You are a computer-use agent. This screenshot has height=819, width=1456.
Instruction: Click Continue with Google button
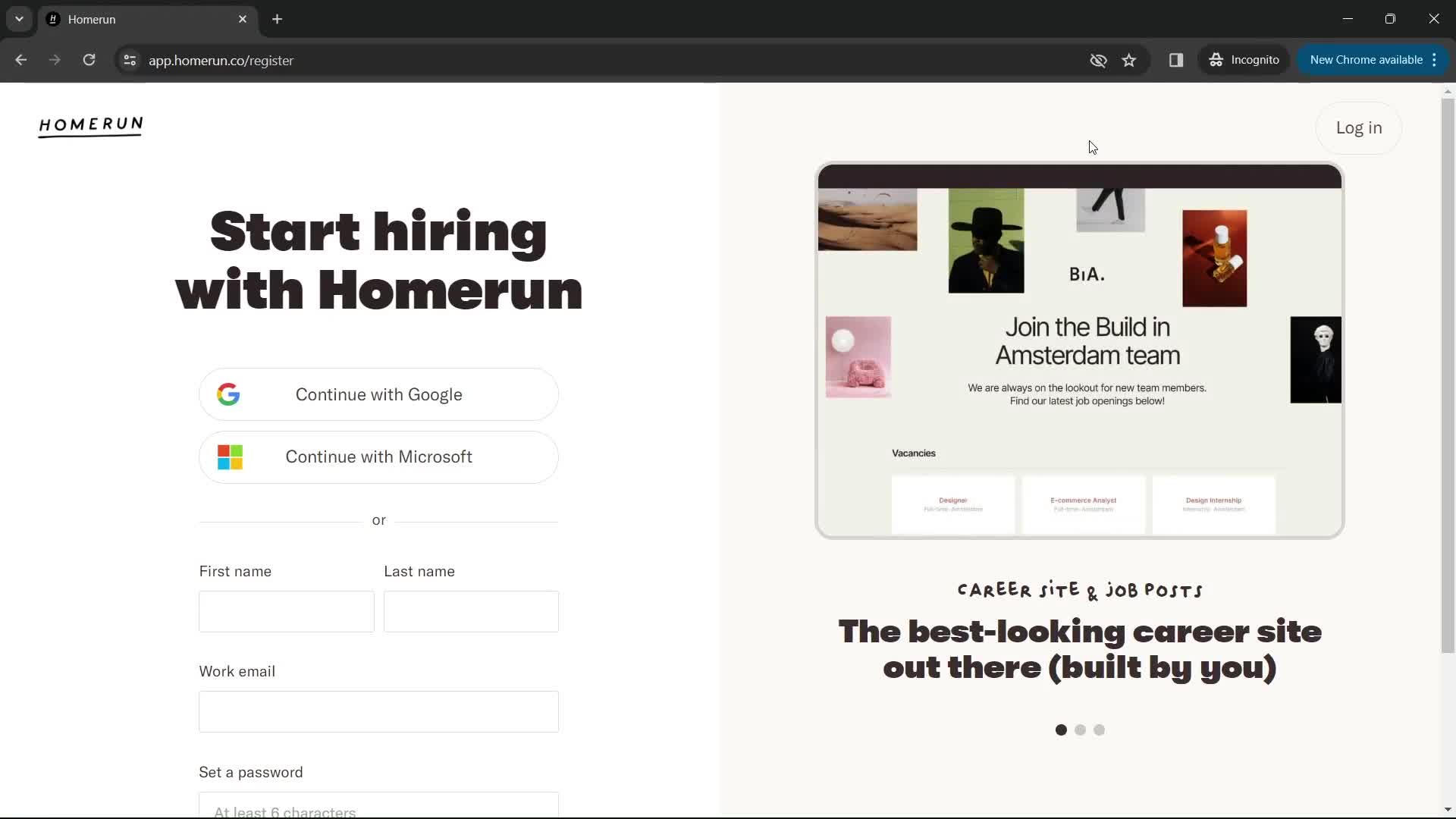point(379,394)
